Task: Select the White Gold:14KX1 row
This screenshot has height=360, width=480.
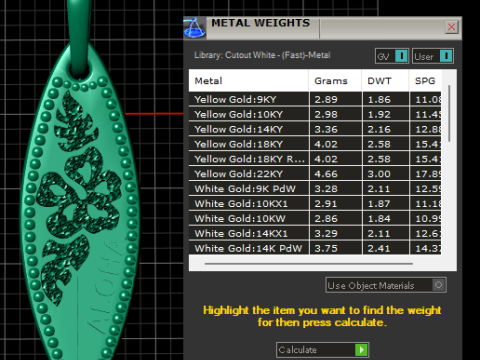Action: point(315,233)
